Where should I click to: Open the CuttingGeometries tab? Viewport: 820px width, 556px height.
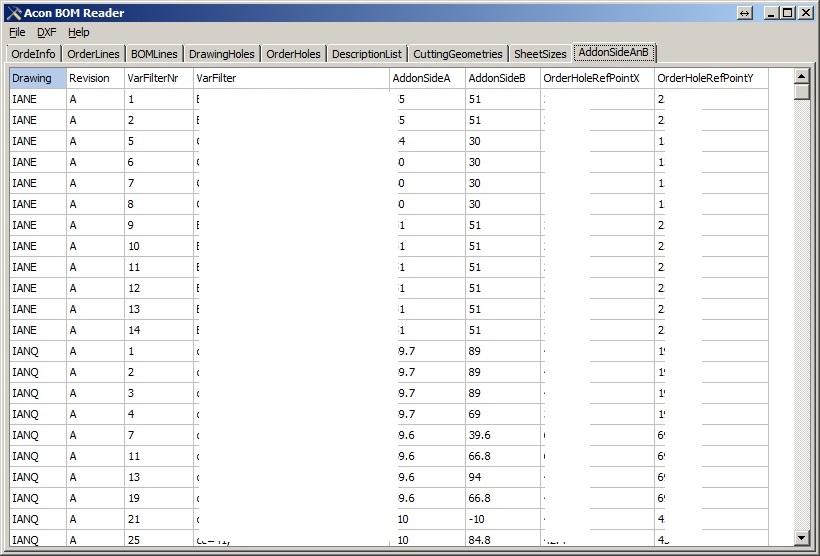pyautogui.click(x=457, y=54)
